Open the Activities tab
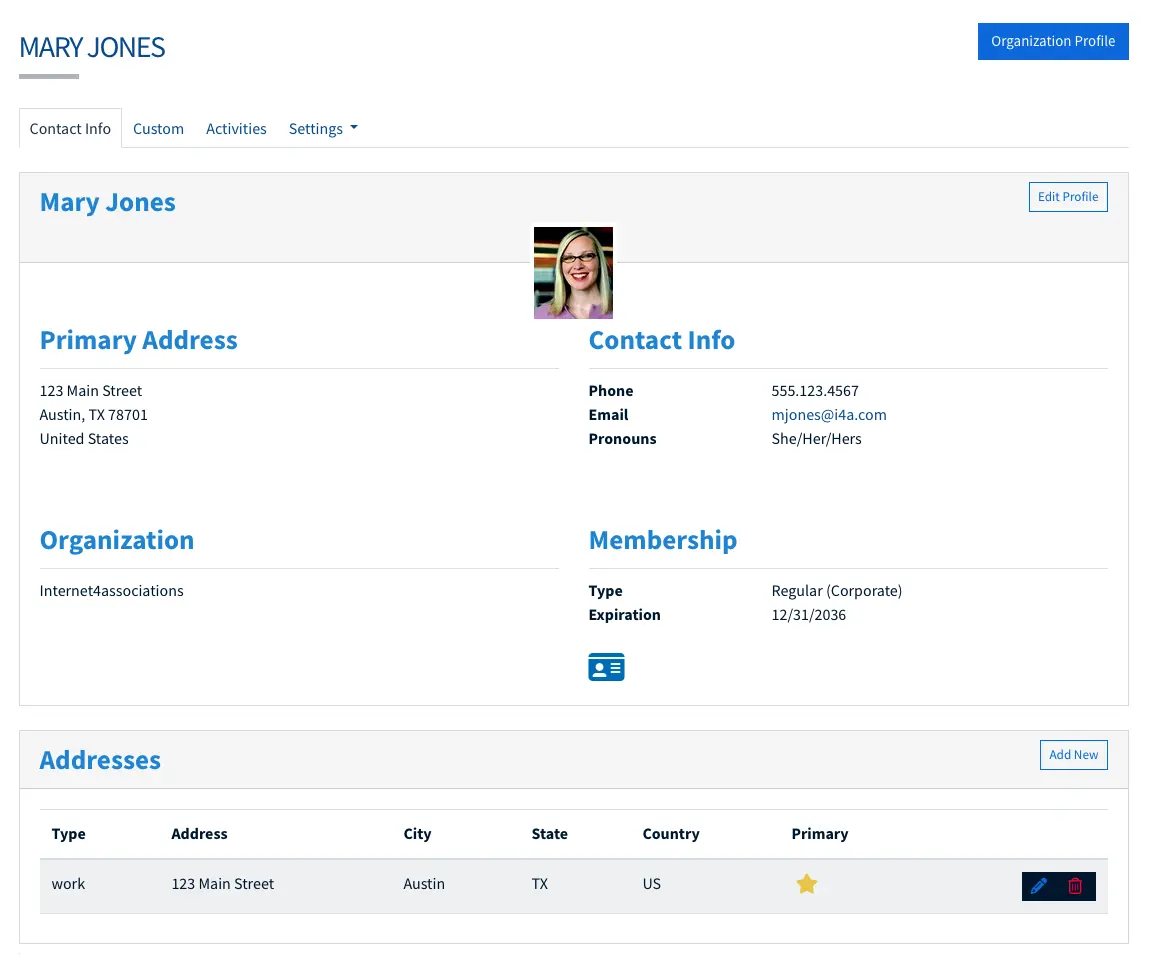Screen dimensions: 1150x967 point(236,128)
